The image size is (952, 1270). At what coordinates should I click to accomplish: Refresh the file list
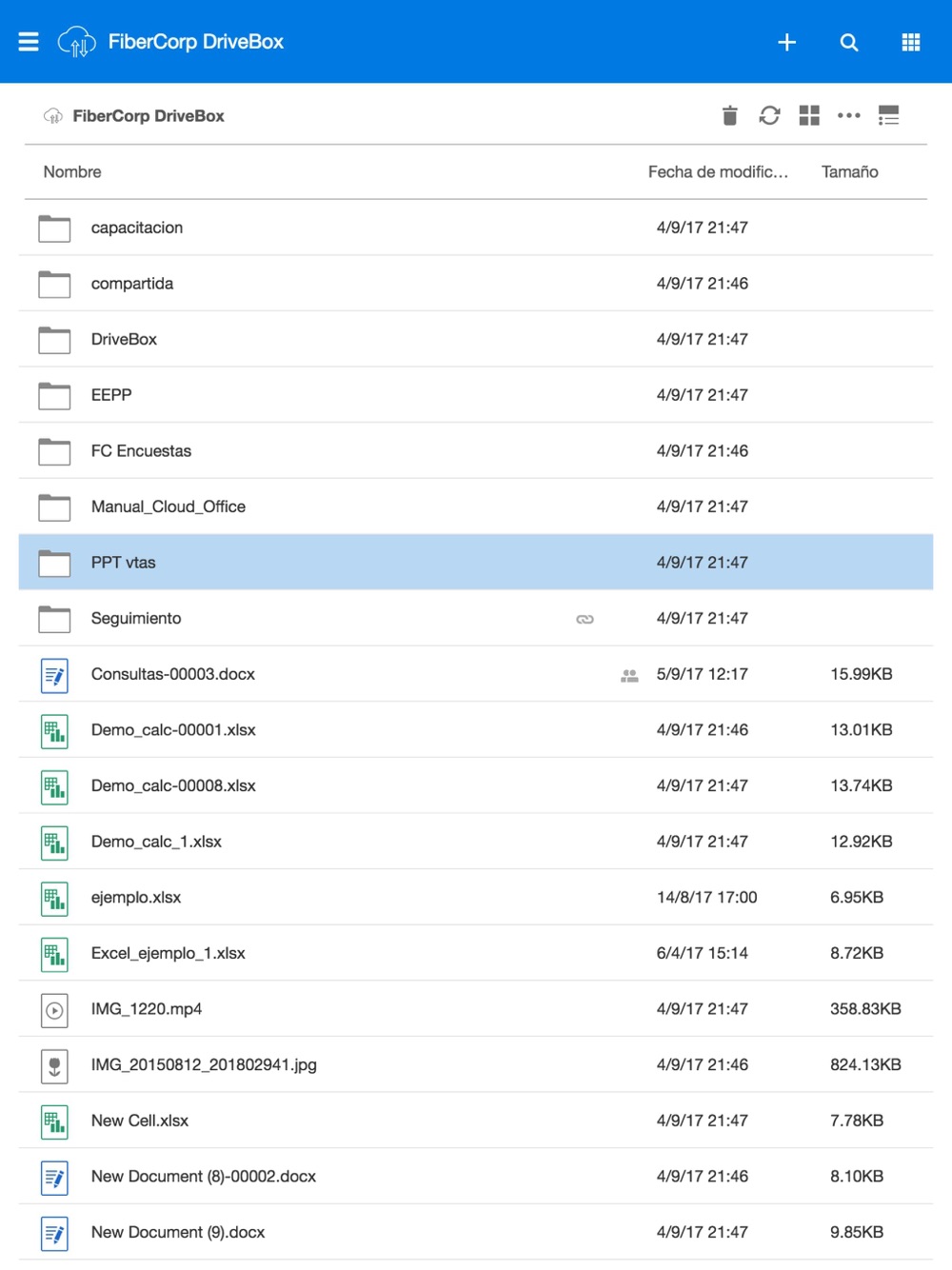[x=769, y=116]
